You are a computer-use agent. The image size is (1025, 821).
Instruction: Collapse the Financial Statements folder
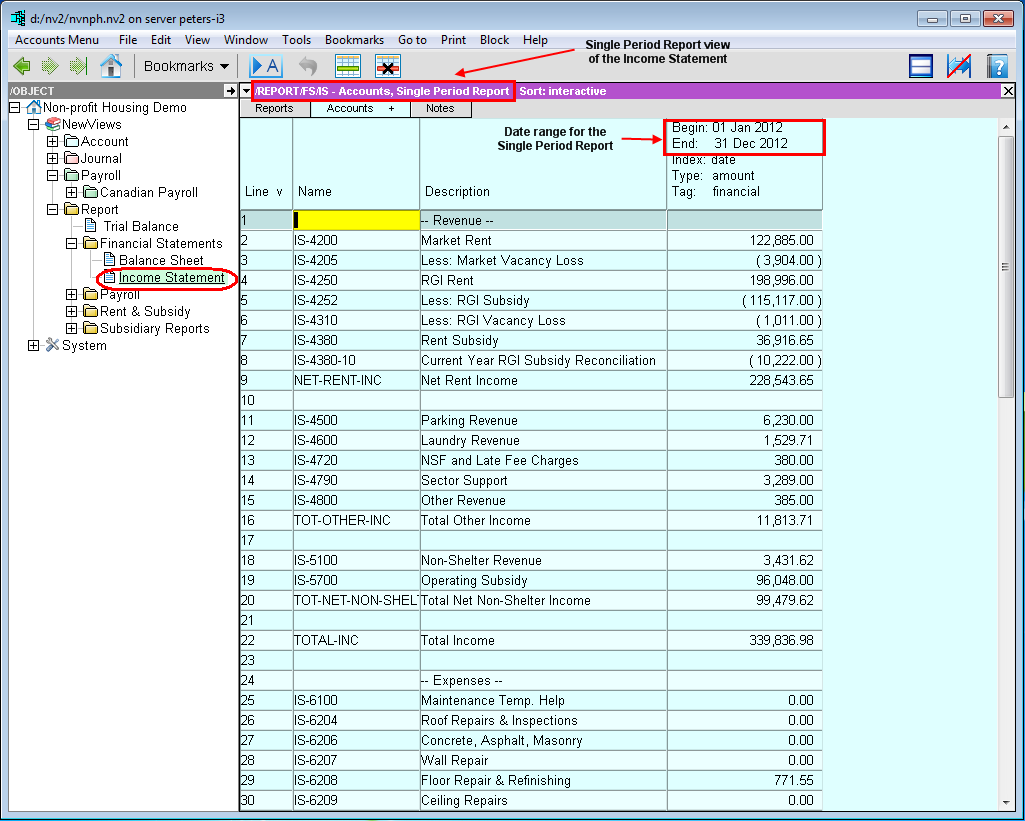coord(72,243)
